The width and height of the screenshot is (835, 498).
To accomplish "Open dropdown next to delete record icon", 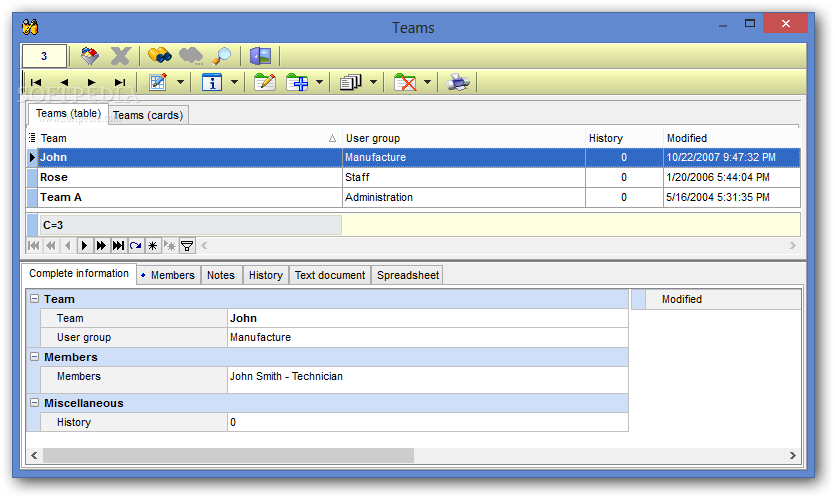I will (427, 82).
